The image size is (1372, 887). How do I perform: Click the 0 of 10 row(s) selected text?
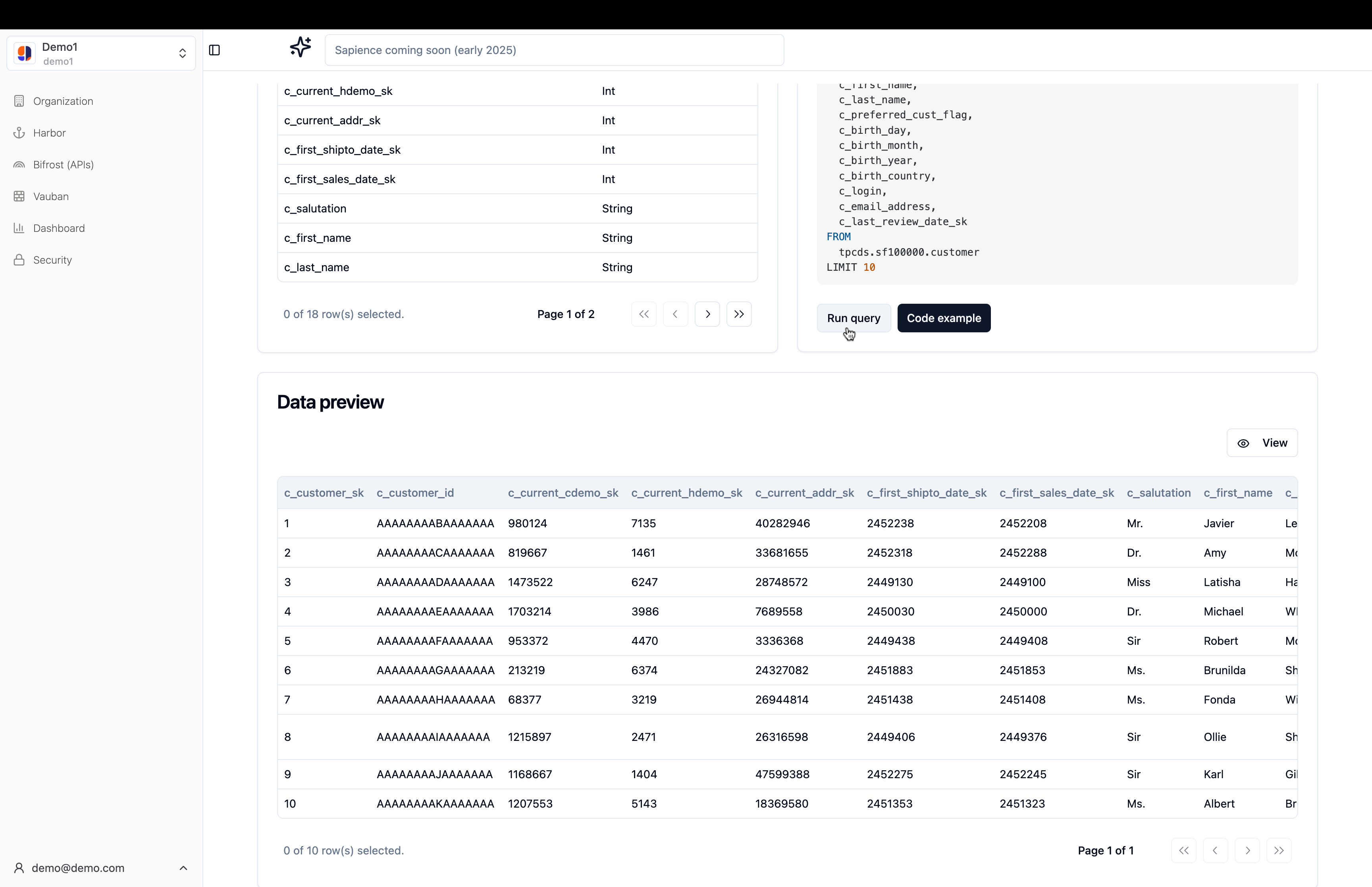[x=343, y=850]
